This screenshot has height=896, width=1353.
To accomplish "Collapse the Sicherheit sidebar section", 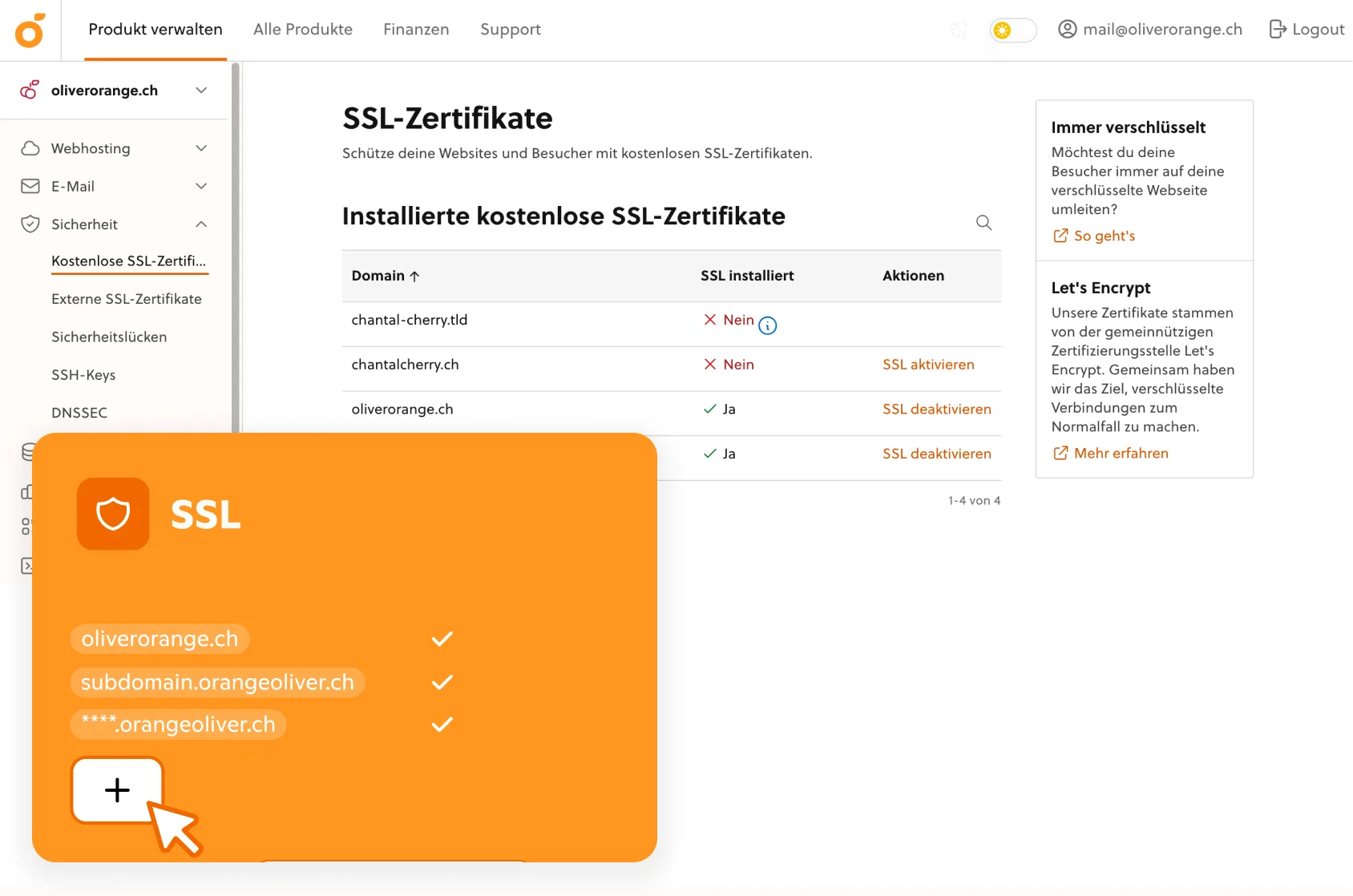I will point(201,224).
